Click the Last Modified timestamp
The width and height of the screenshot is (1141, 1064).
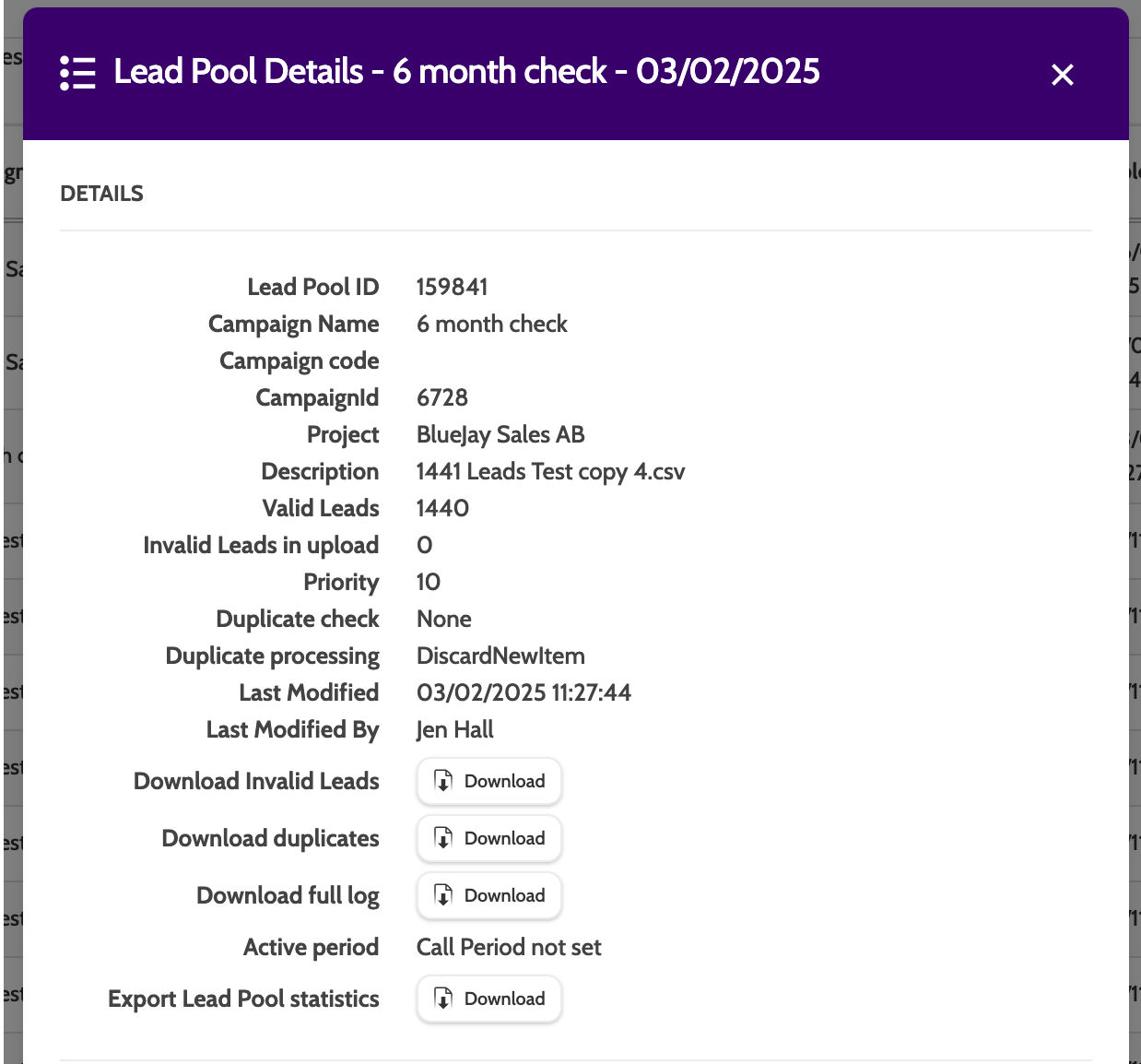click(x=523, y=692)
